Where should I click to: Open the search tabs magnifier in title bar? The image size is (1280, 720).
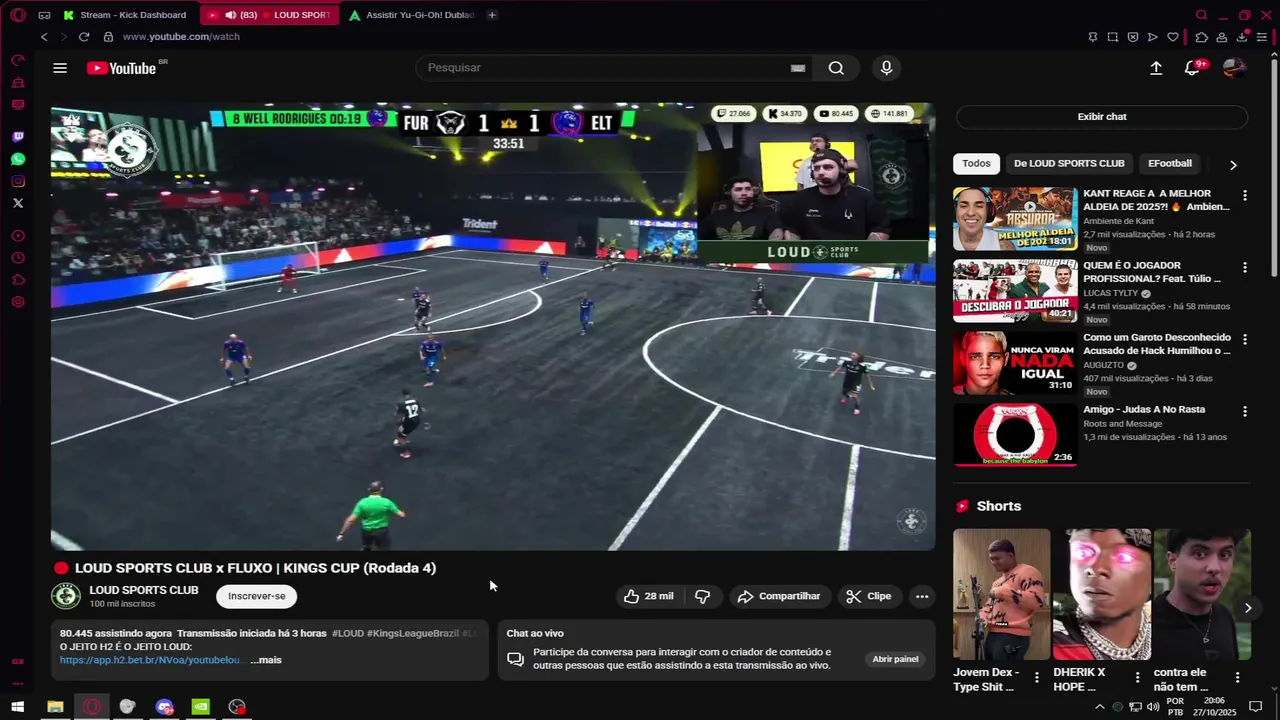point(1201,15)
